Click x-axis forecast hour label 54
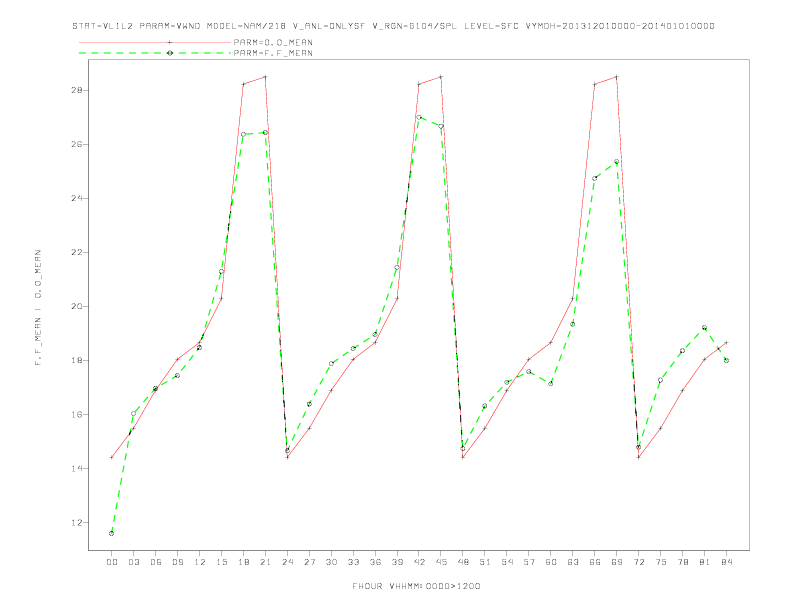Screen dimensions: 792x612 click(507, 562)
